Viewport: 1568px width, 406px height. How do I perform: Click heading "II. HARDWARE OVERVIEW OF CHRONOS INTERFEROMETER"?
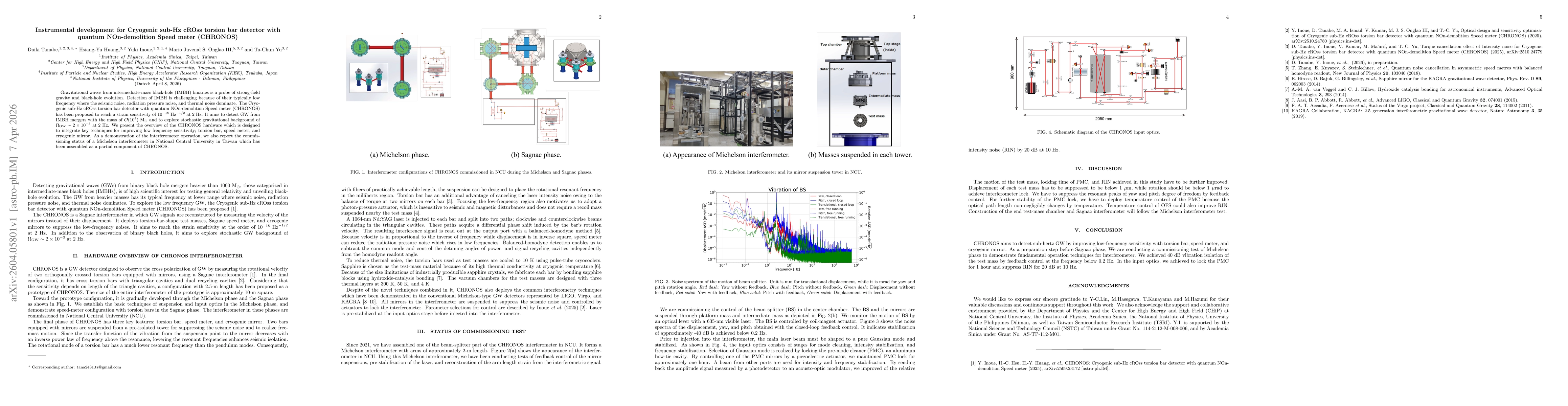(x=158, y=256)
